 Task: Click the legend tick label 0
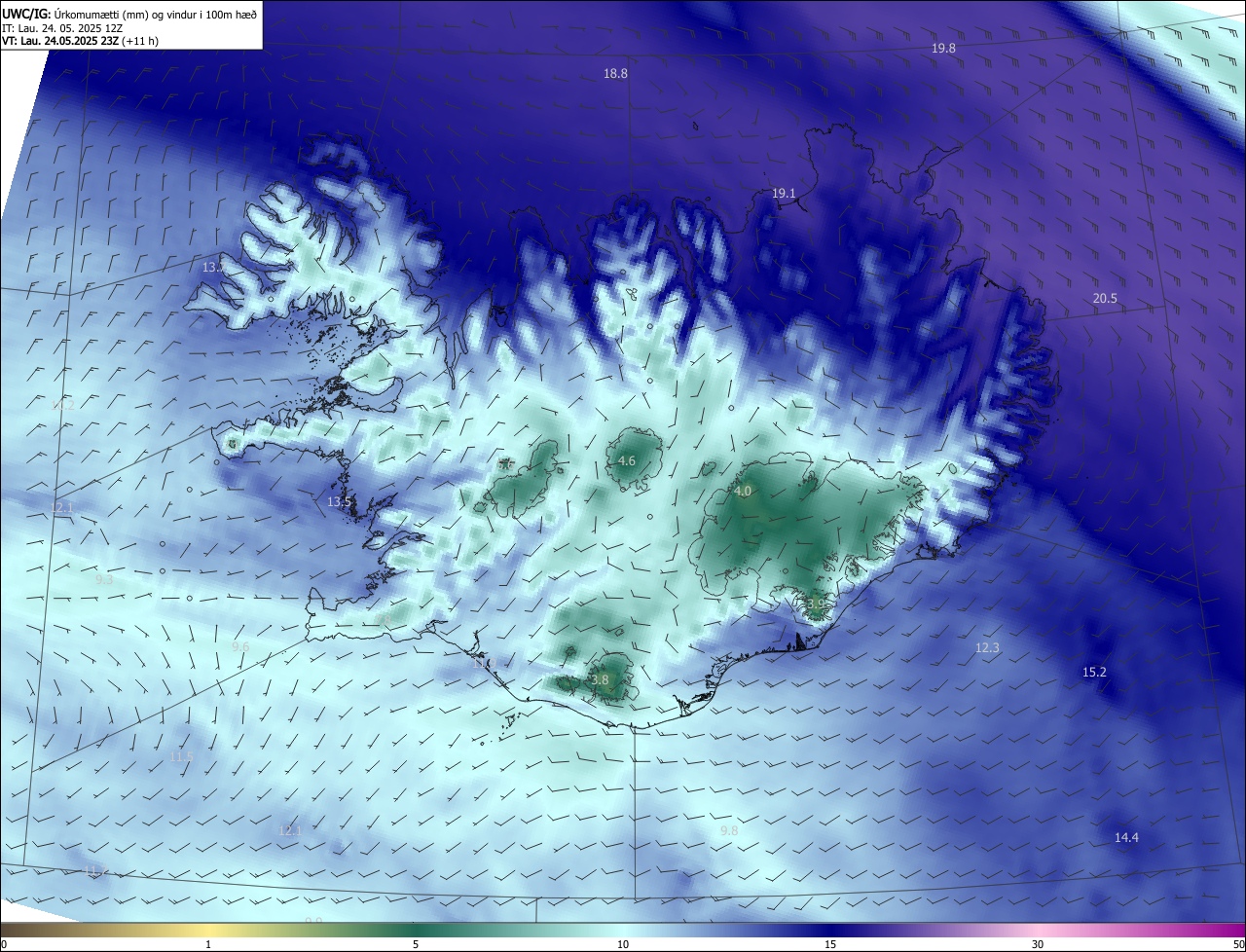click(4, 944)
